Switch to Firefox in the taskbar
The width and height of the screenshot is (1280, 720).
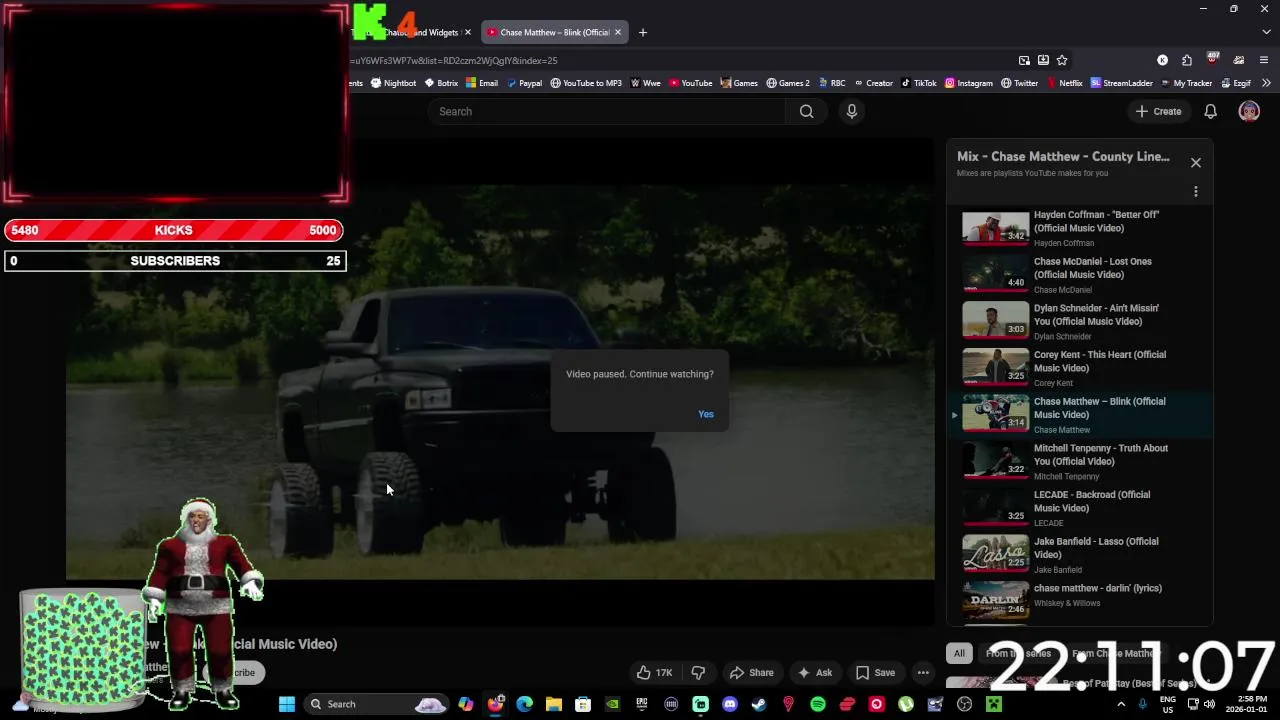click(495, 704)
